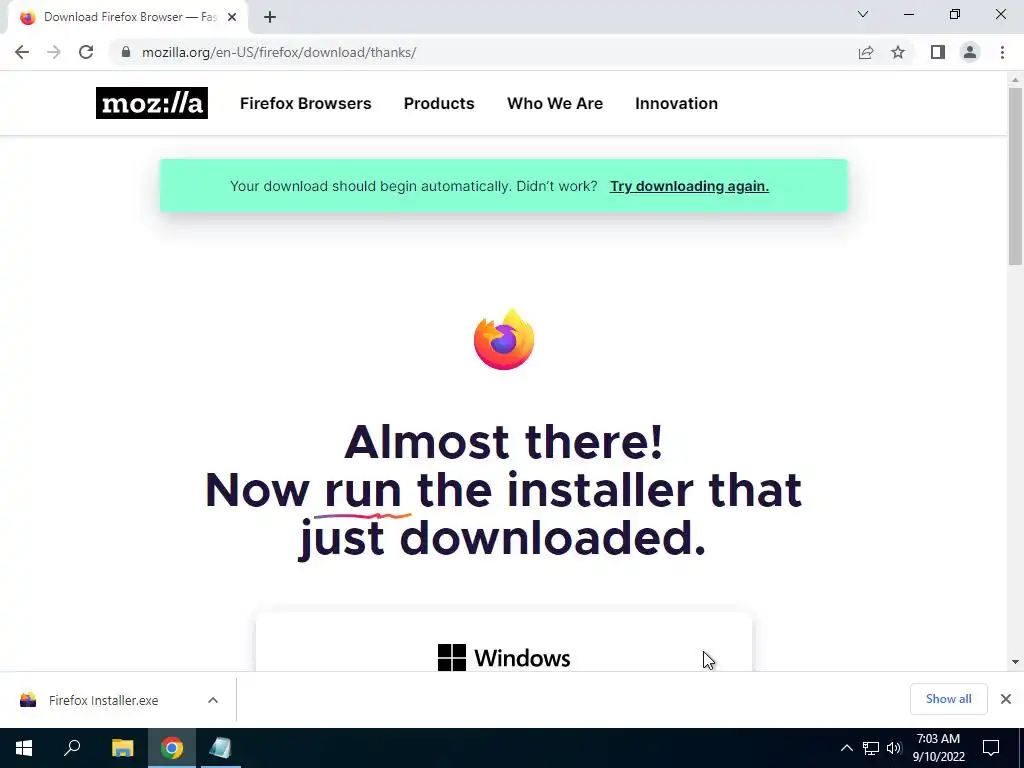Share this page via the share icon
This screenshot has width=1024, height=768.
coord(866,52)
